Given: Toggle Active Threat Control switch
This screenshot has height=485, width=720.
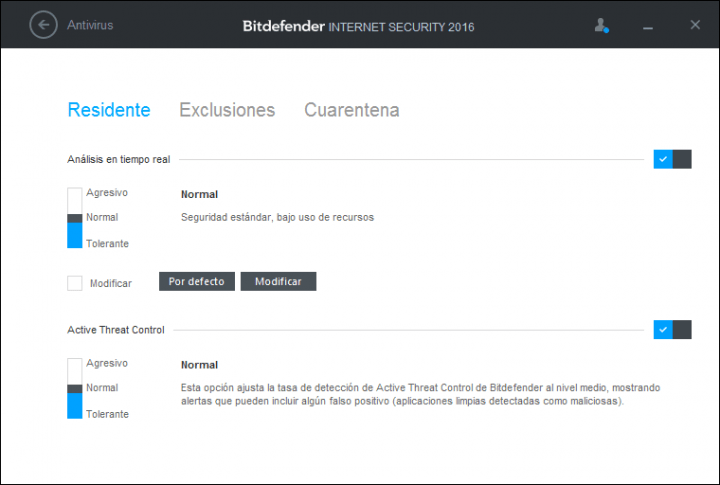Looking at the screenshot, I should tap(672, 330).
